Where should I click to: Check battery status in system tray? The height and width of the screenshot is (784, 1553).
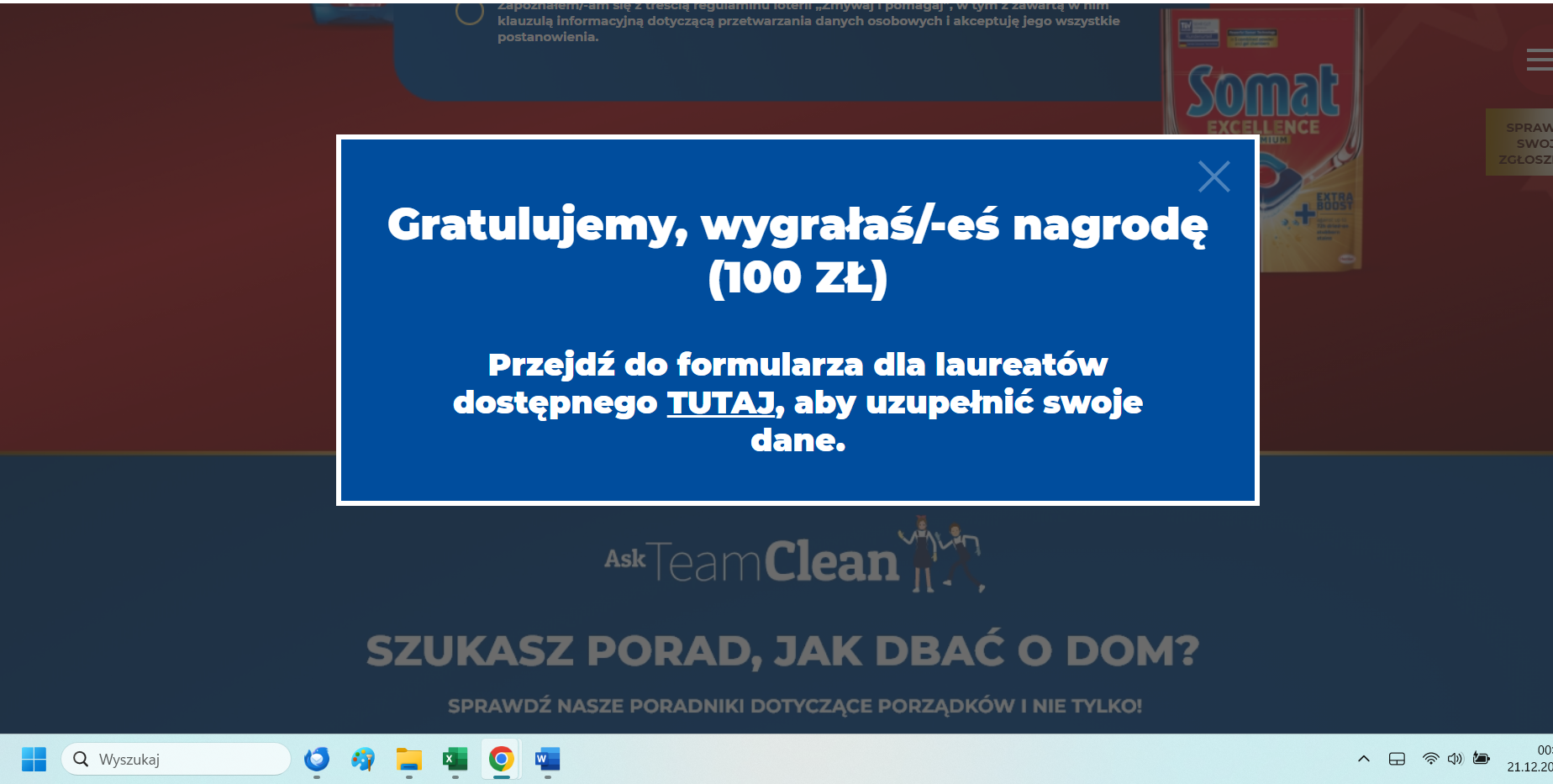click(1482, 759)
